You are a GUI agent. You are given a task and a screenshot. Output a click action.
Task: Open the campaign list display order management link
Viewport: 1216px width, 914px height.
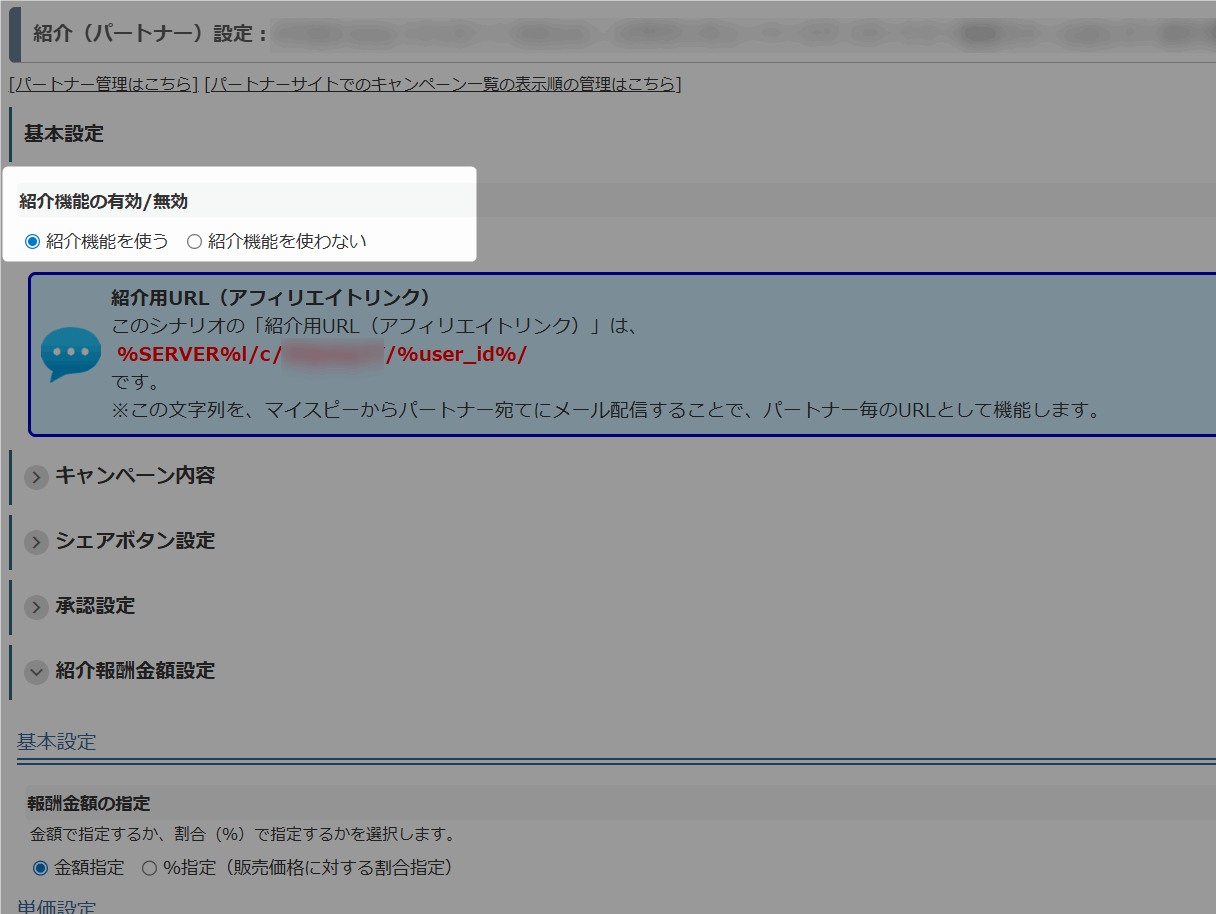click(x=442, y=84)
